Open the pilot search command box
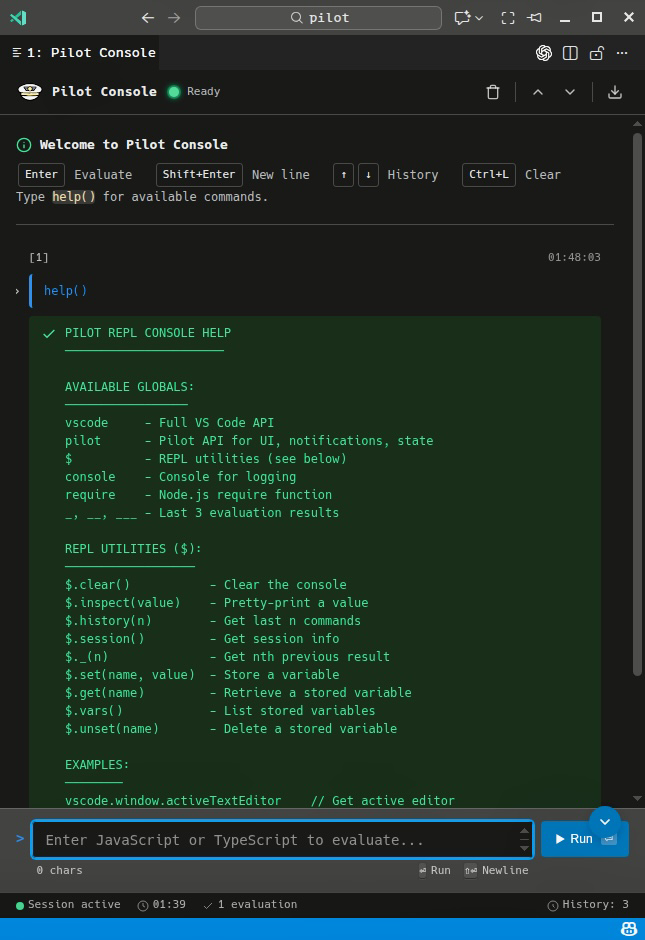 (x=318, y=18)
